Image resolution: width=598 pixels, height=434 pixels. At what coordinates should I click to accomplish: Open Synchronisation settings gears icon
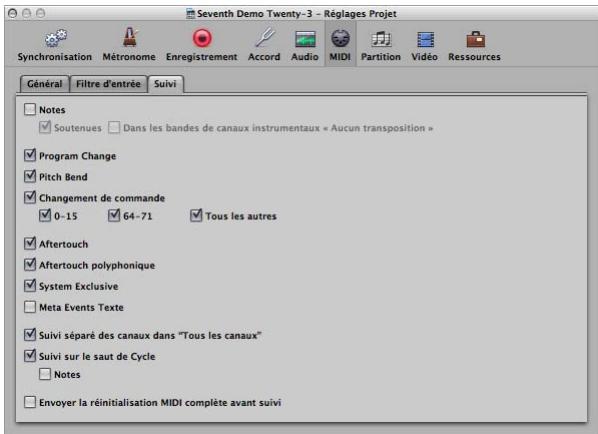click(55, 39)
